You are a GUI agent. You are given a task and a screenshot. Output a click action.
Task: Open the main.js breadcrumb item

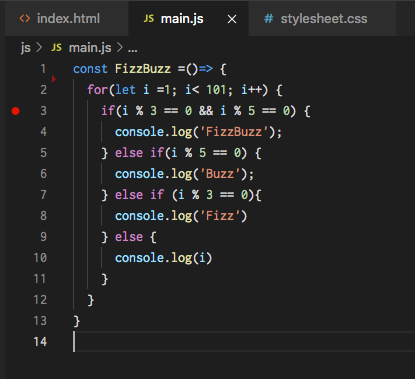(90, 48)
